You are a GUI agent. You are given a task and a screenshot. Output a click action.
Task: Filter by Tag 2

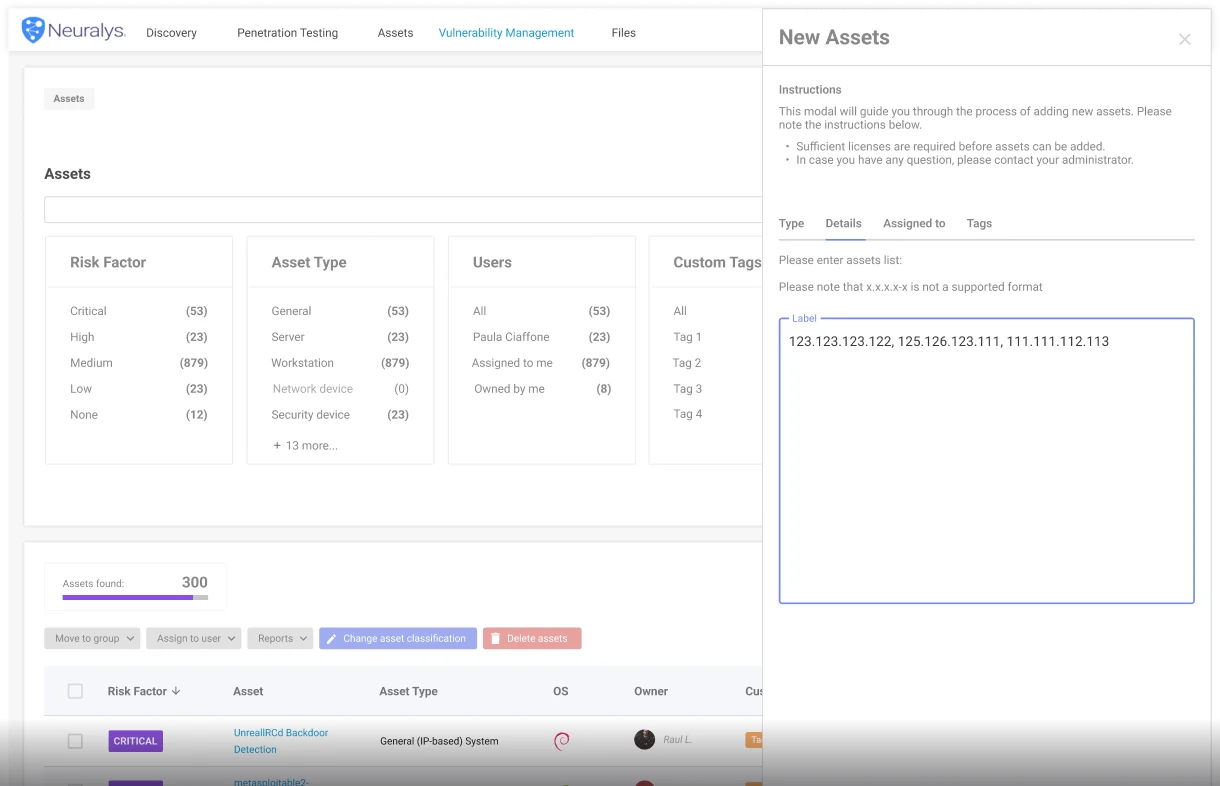687,363
